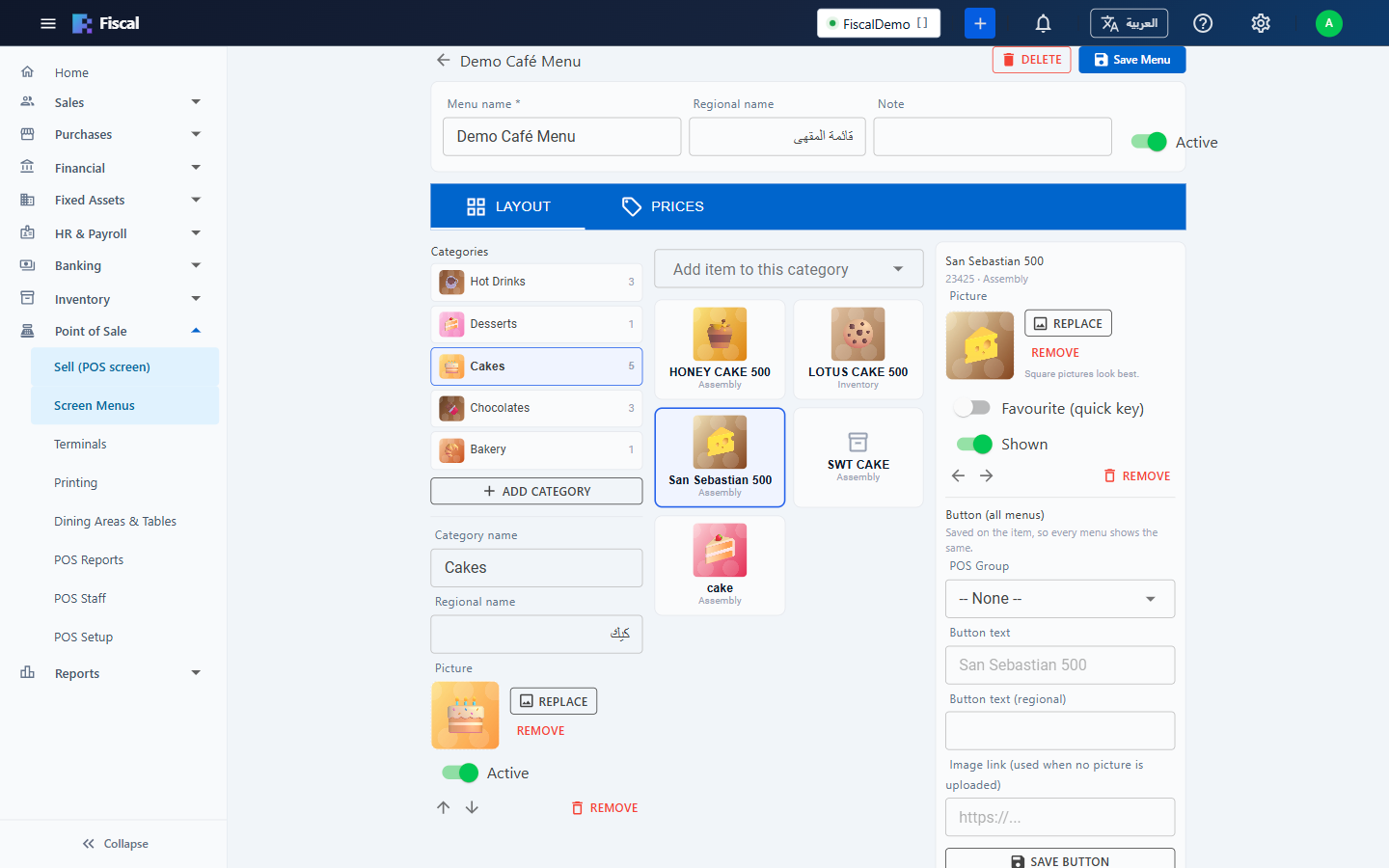Select the SWT CAKE item tile
Screen dimensions: 1389x868
pyautogui.click(x=858, y=457)
